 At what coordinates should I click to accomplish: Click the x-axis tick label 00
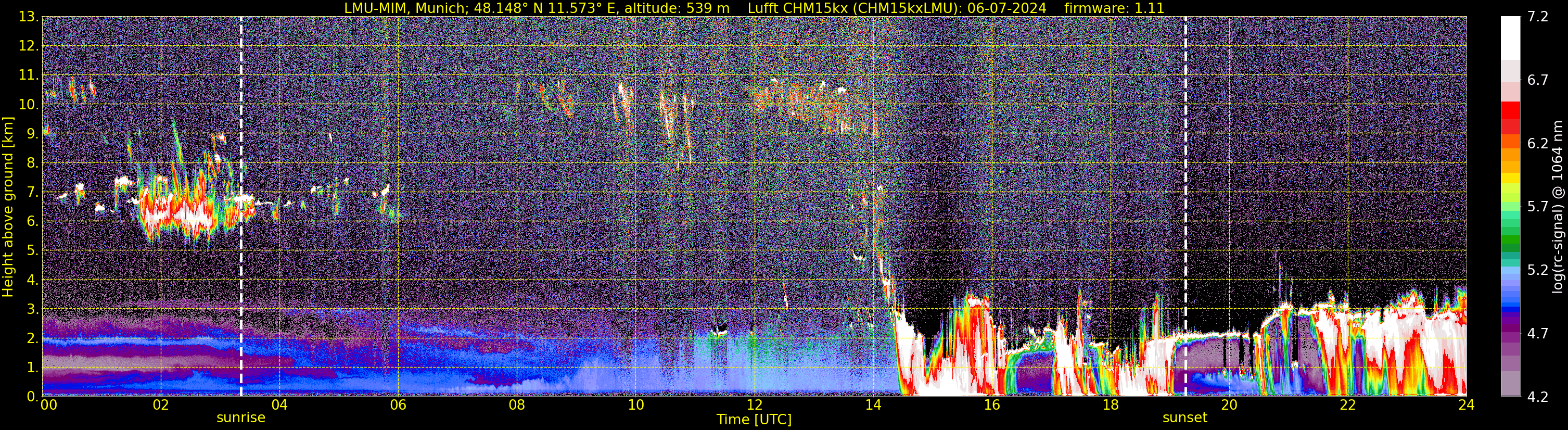pos(49,405)
